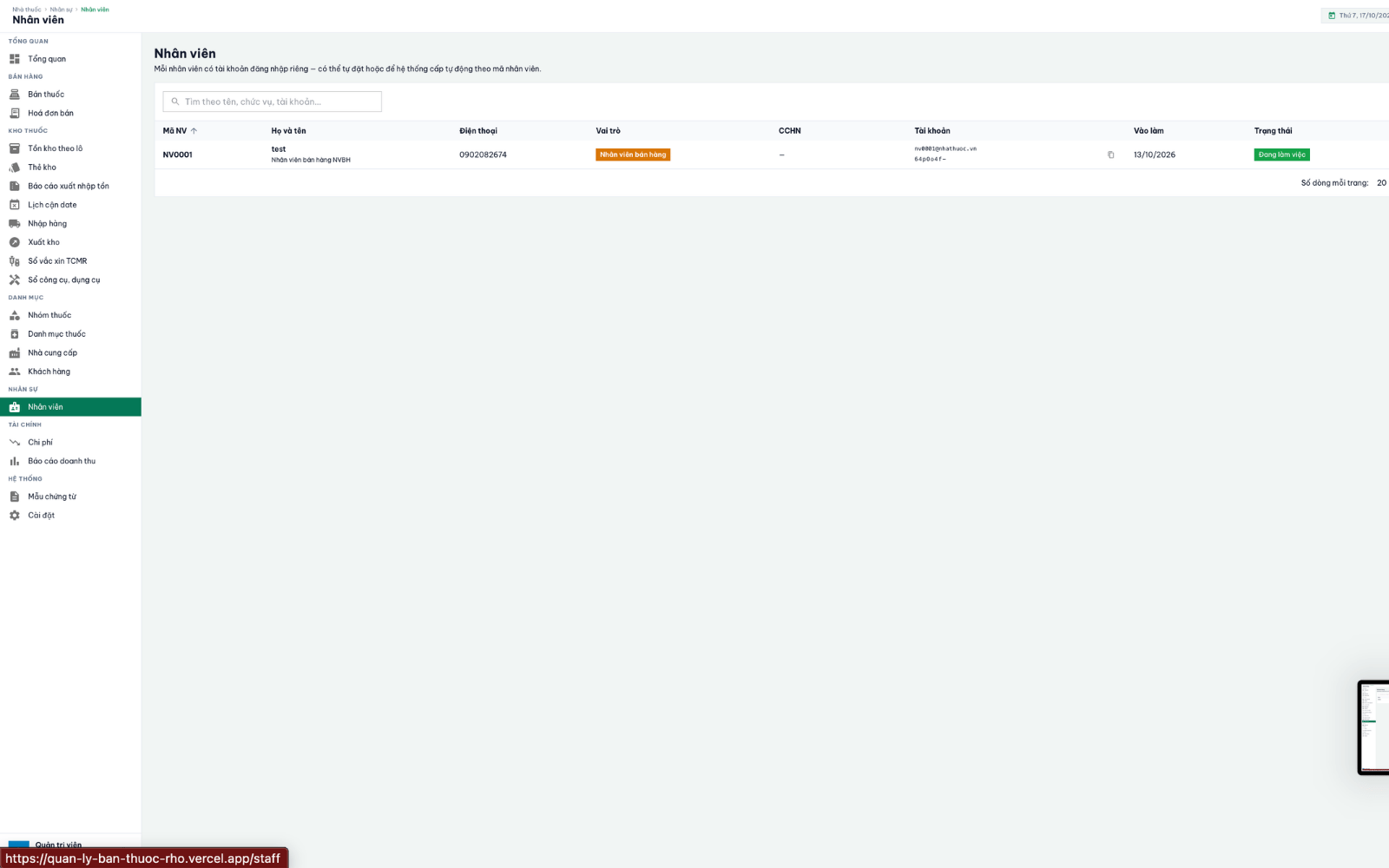
Task: Select the active Nhân viên menu item
Action: click(x=70, y=407)
